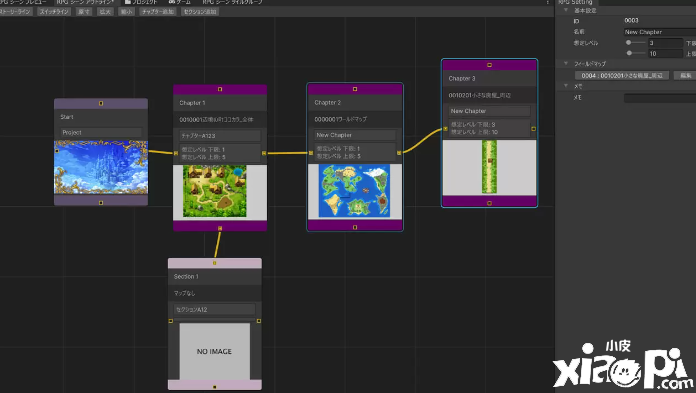The height and width of the screenshot is (393, 696).
Task: Select the RPG Setting panel tab
Action: point(576,2)
